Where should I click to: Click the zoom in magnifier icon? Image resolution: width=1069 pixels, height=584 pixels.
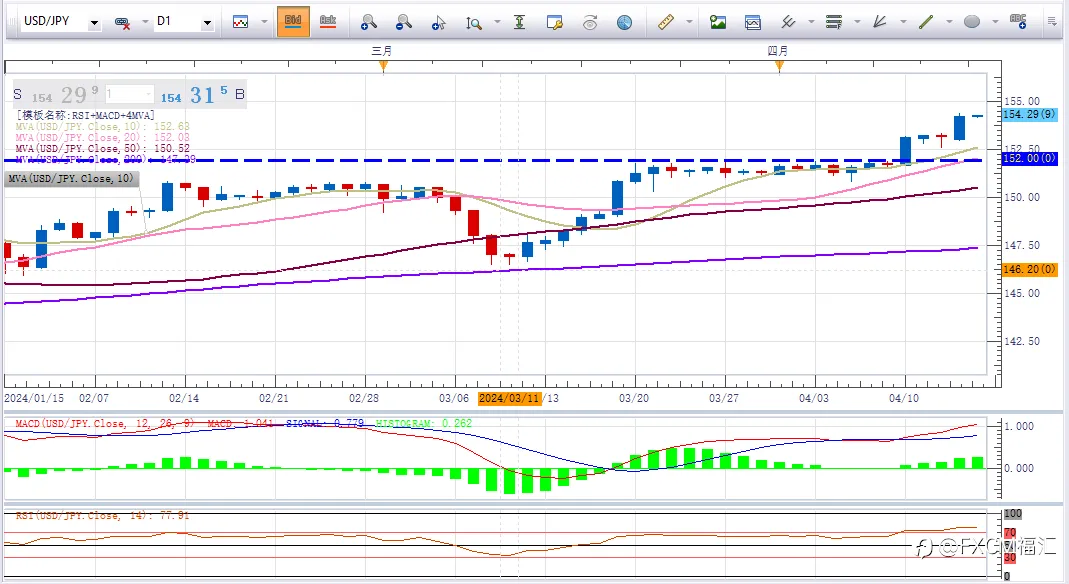point(369,22)
